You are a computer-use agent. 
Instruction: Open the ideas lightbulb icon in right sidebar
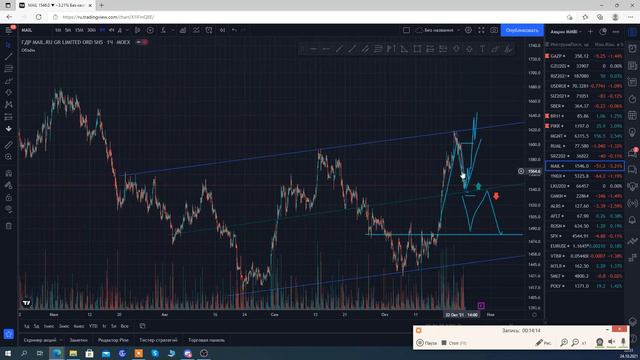click(632, 132)
